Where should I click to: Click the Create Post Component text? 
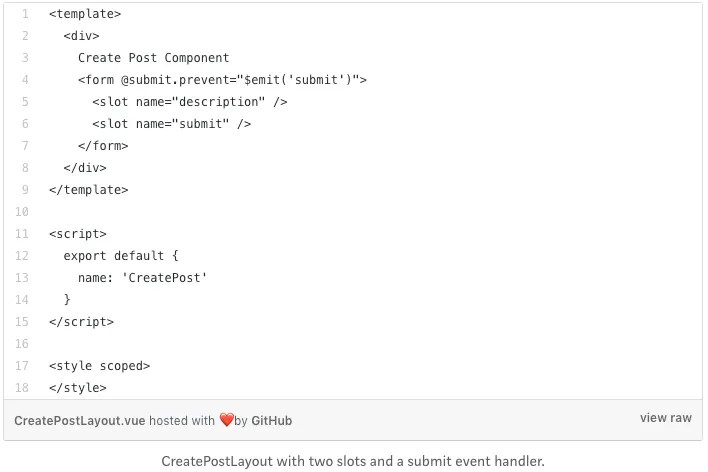tap(154, 58)
